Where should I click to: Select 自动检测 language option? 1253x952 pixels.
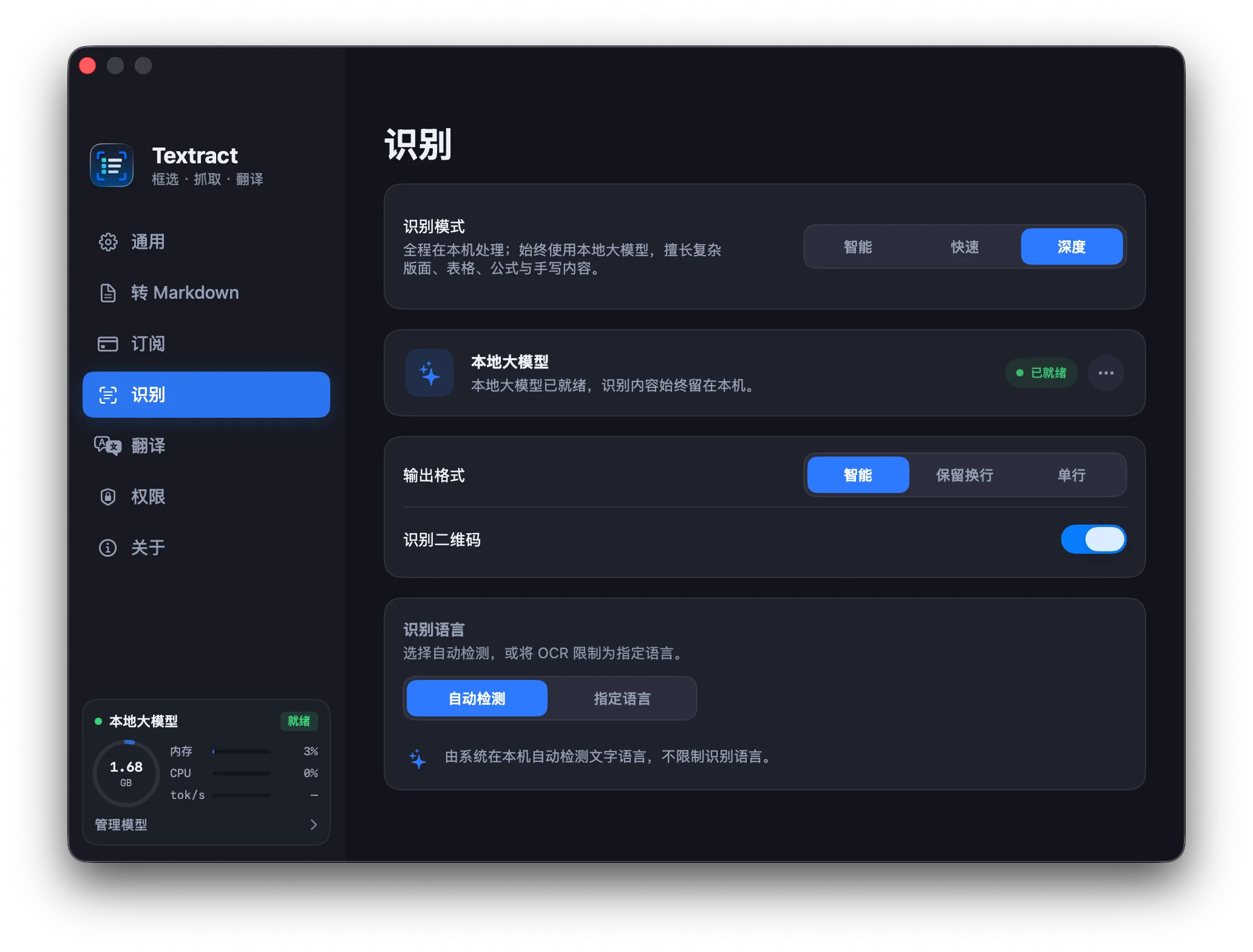pos(477,698)
